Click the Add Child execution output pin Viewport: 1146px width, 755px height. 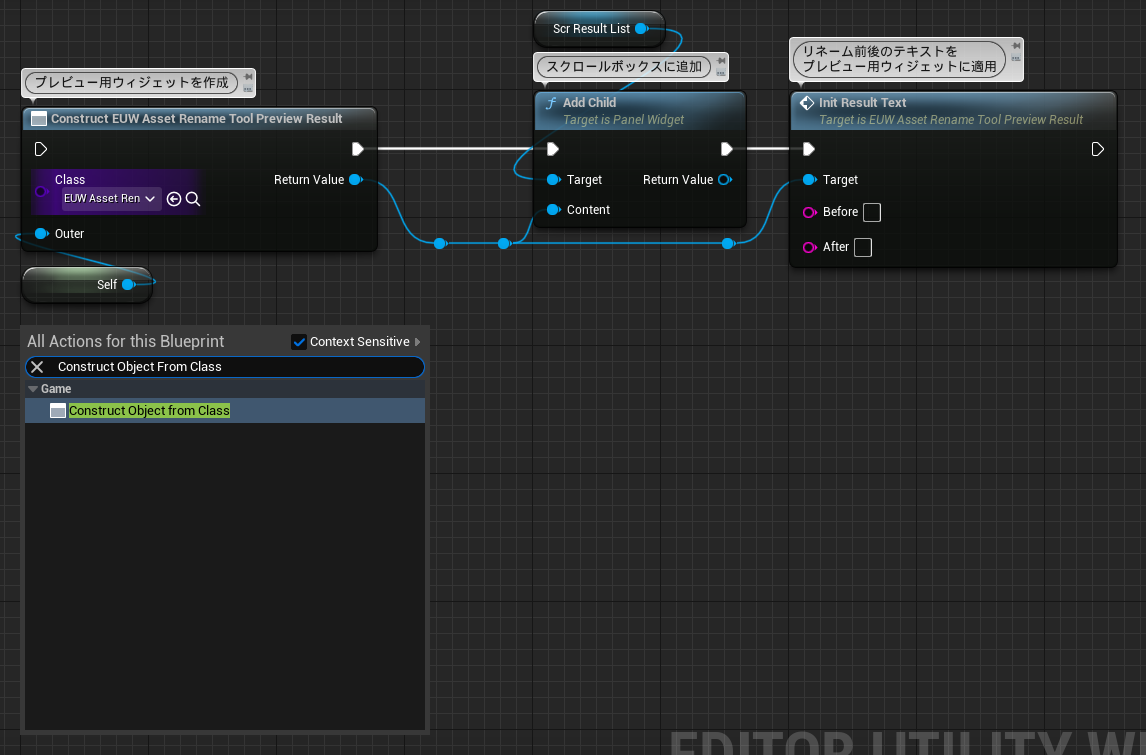[726, 149]
